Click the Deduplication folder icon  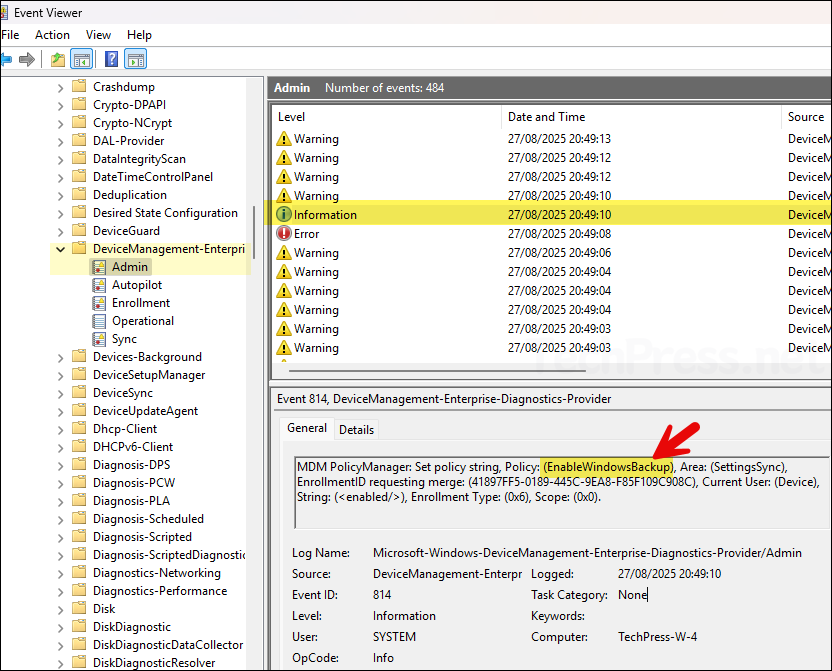79,194
